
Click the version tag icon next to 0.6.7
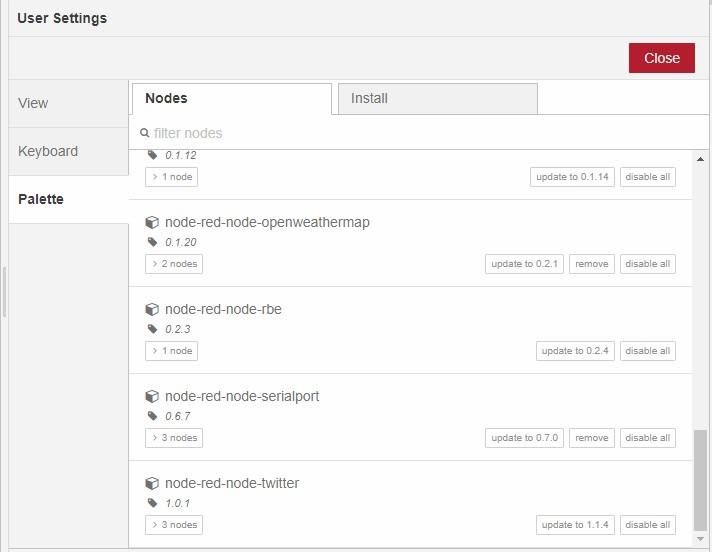153,416
